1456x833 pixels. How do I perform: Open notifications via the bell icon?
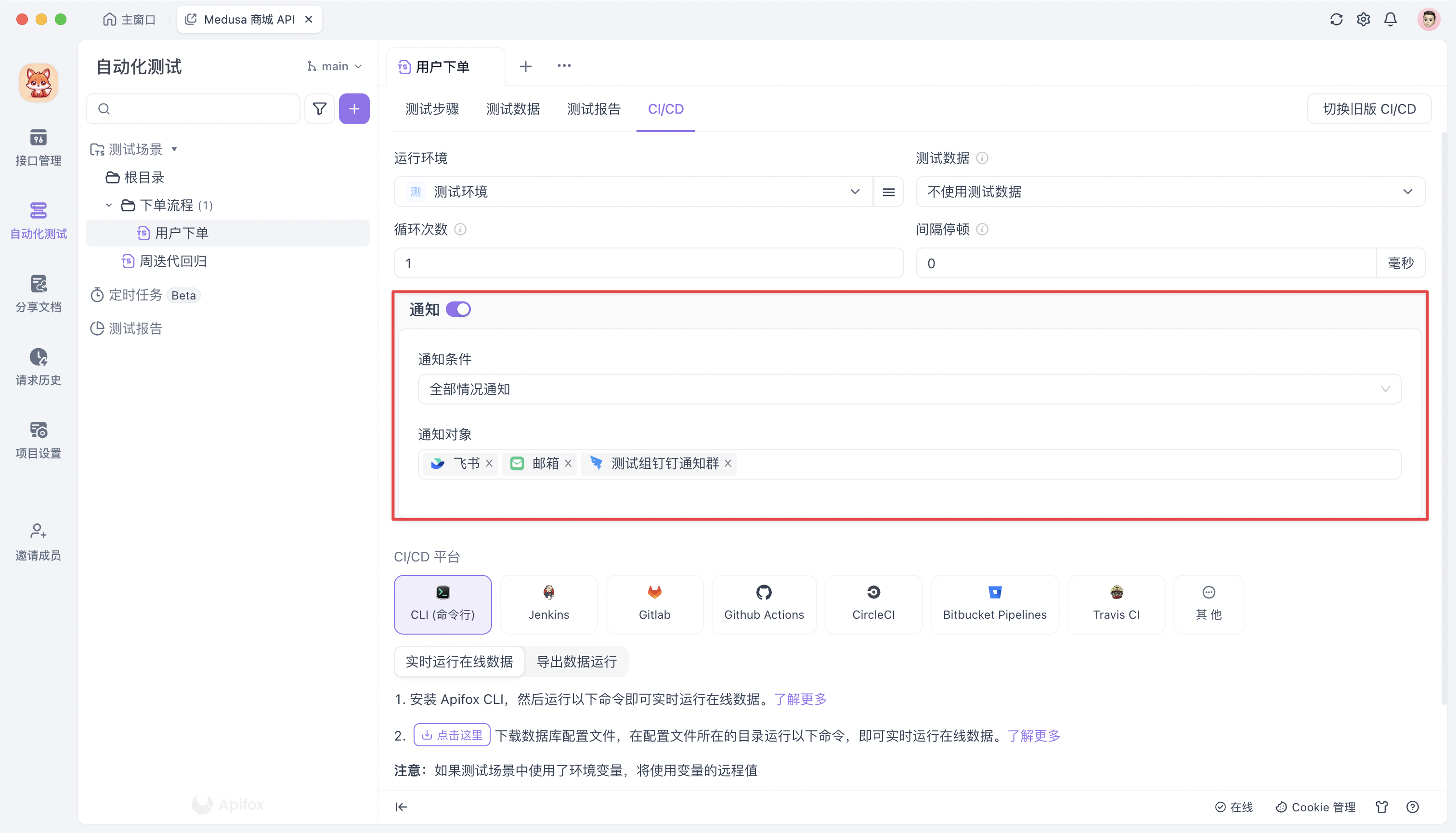tap(1390, 19)
